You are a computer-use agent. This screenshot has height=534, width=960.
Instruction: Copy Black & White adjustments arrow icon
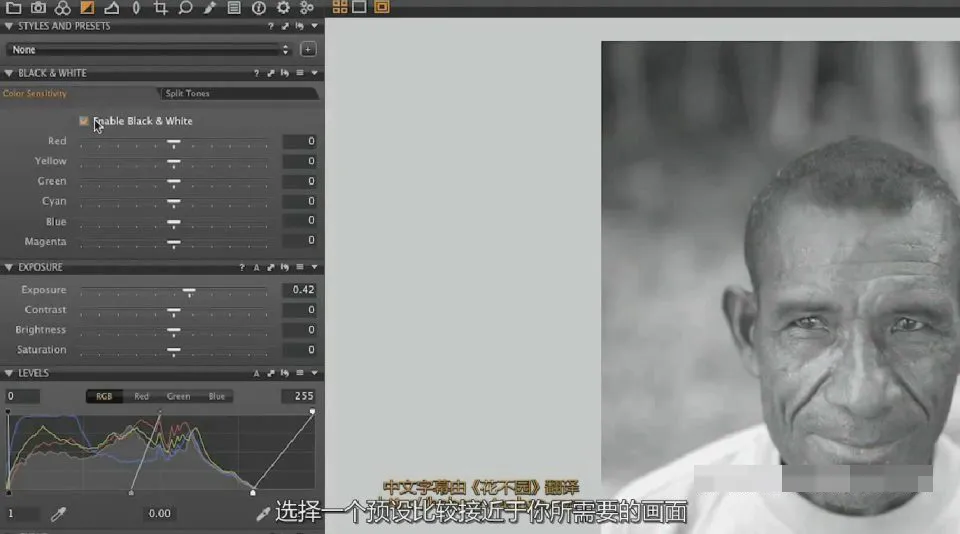tap(271, 73)
